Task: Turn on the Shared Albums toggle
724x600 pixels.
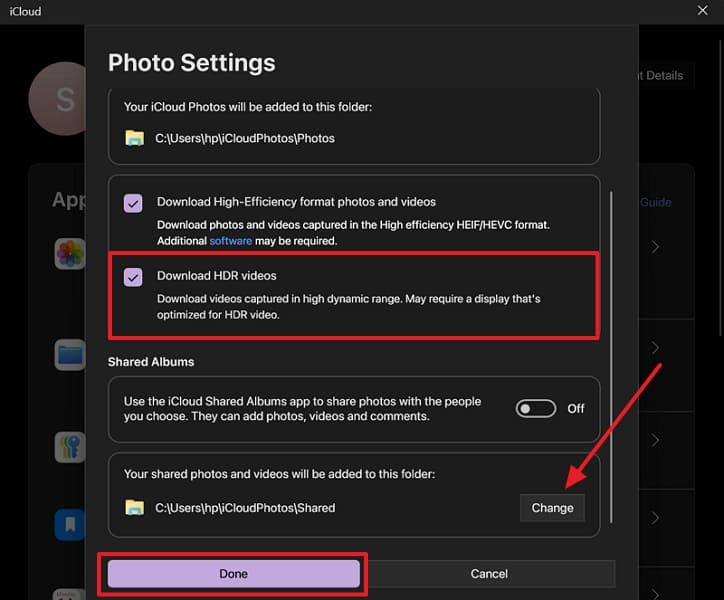Action: (x=536, y=408)
